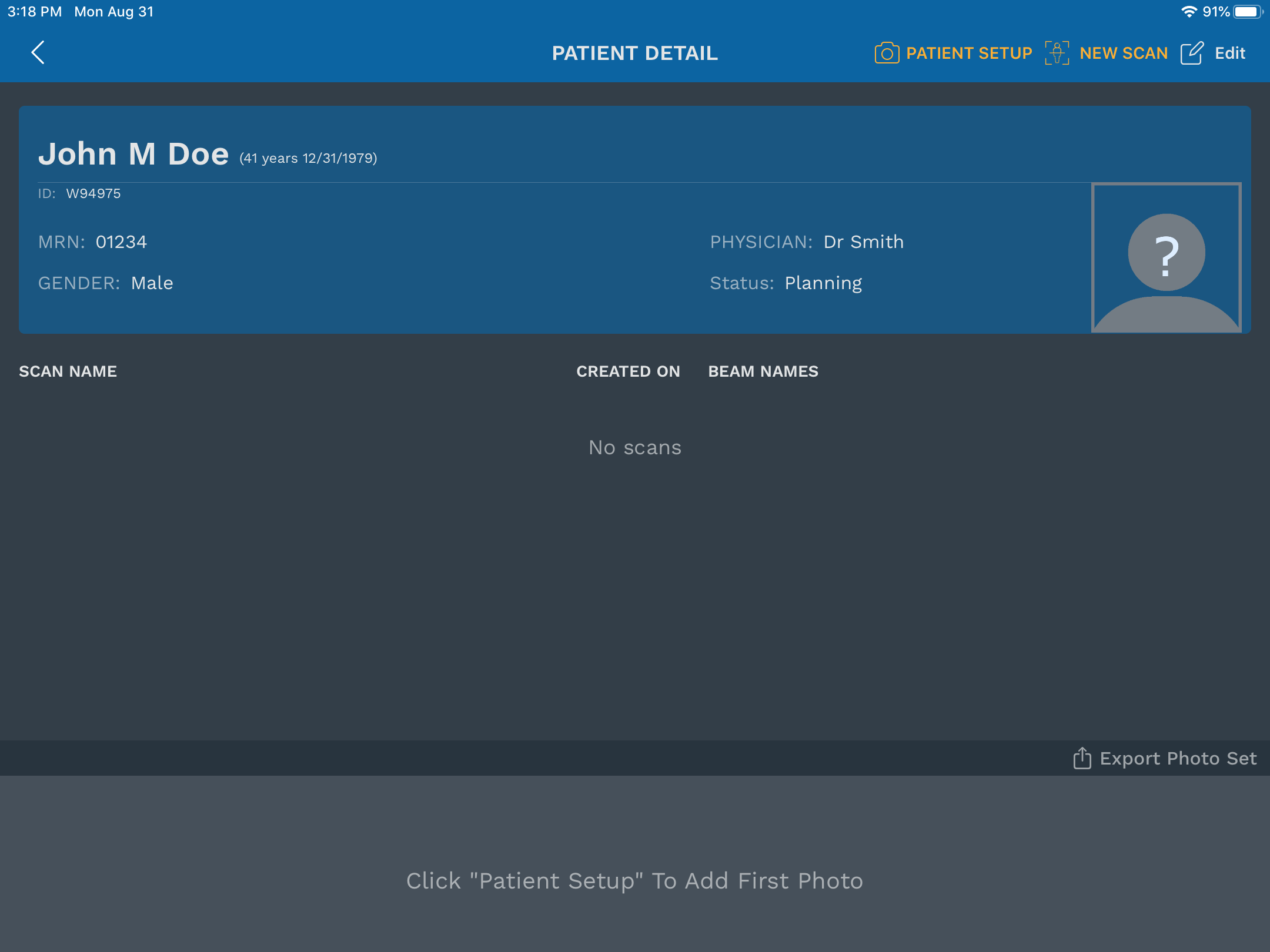Click Export Photo Set label

click(x=1178, y=759)
